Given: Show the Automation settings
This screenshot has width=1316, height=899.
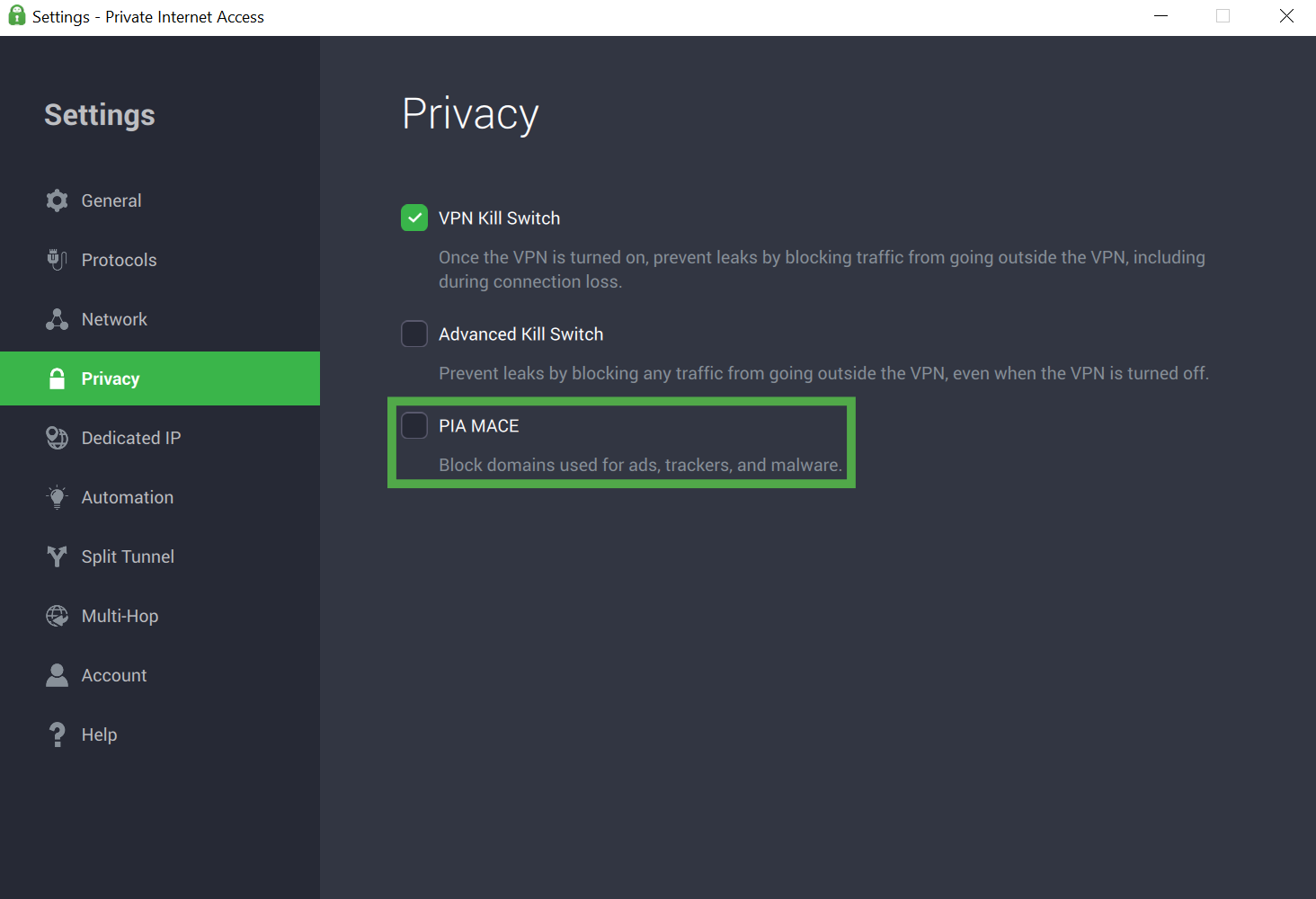Looking at the screenshot, I should click(x=160, y=497).
